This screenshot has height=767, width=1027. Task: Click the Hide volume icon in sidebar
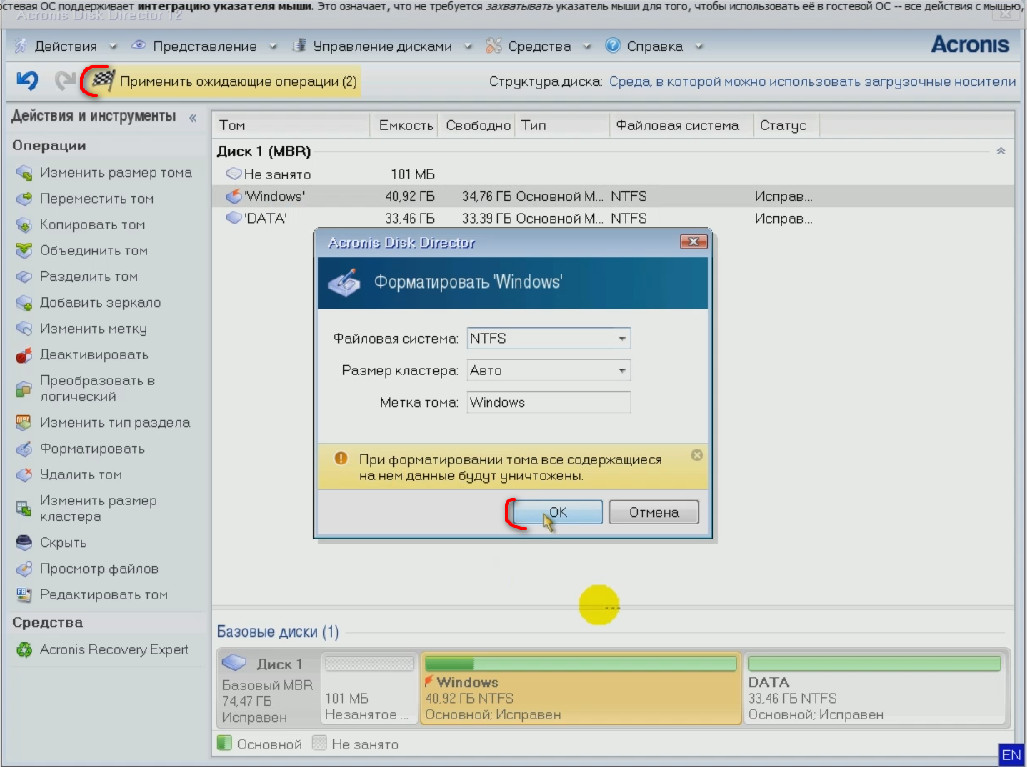coord(24,543)
